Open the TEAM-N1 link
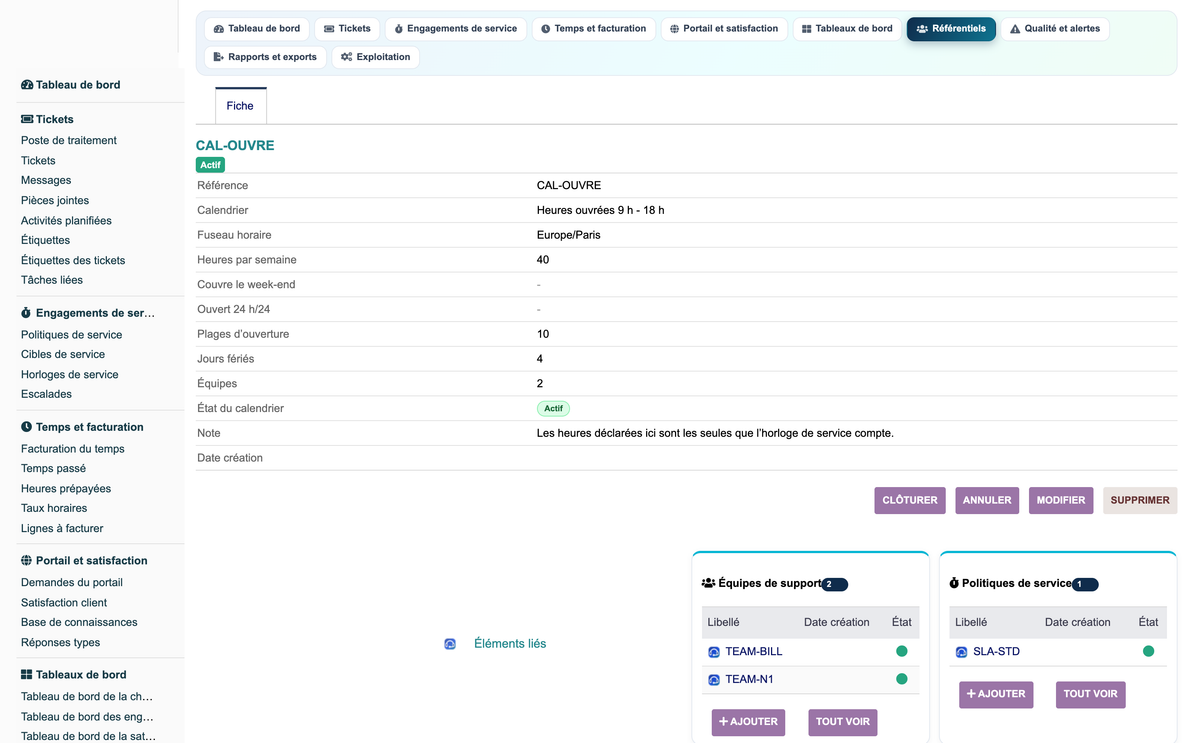 point(750,680)
